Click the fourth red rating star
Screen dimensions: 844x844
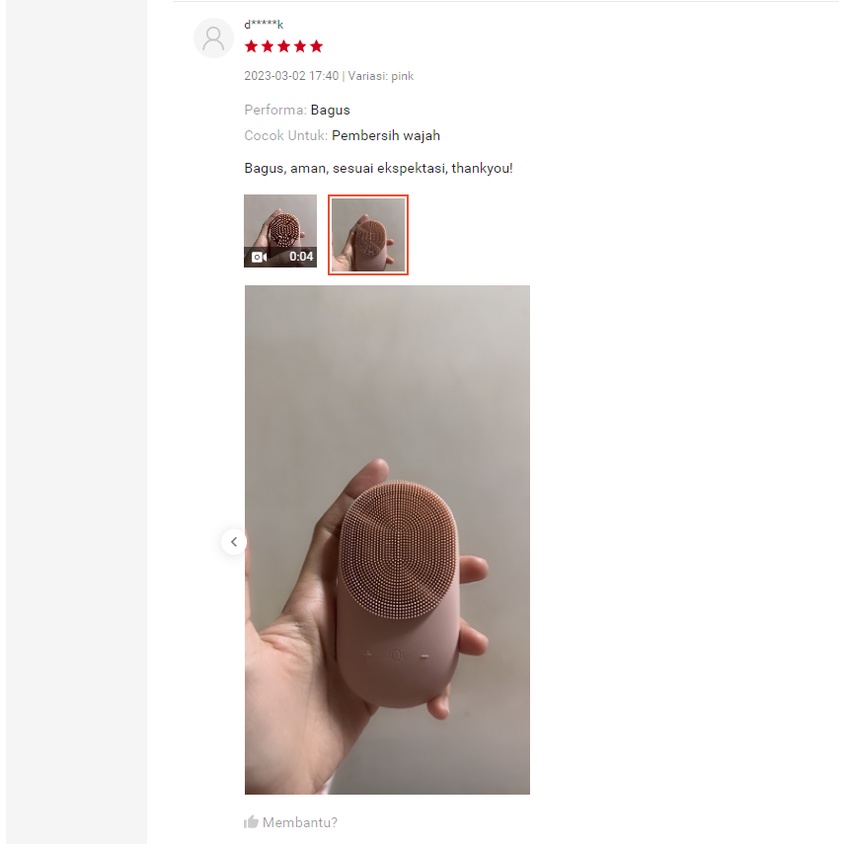tap(300, 46)
